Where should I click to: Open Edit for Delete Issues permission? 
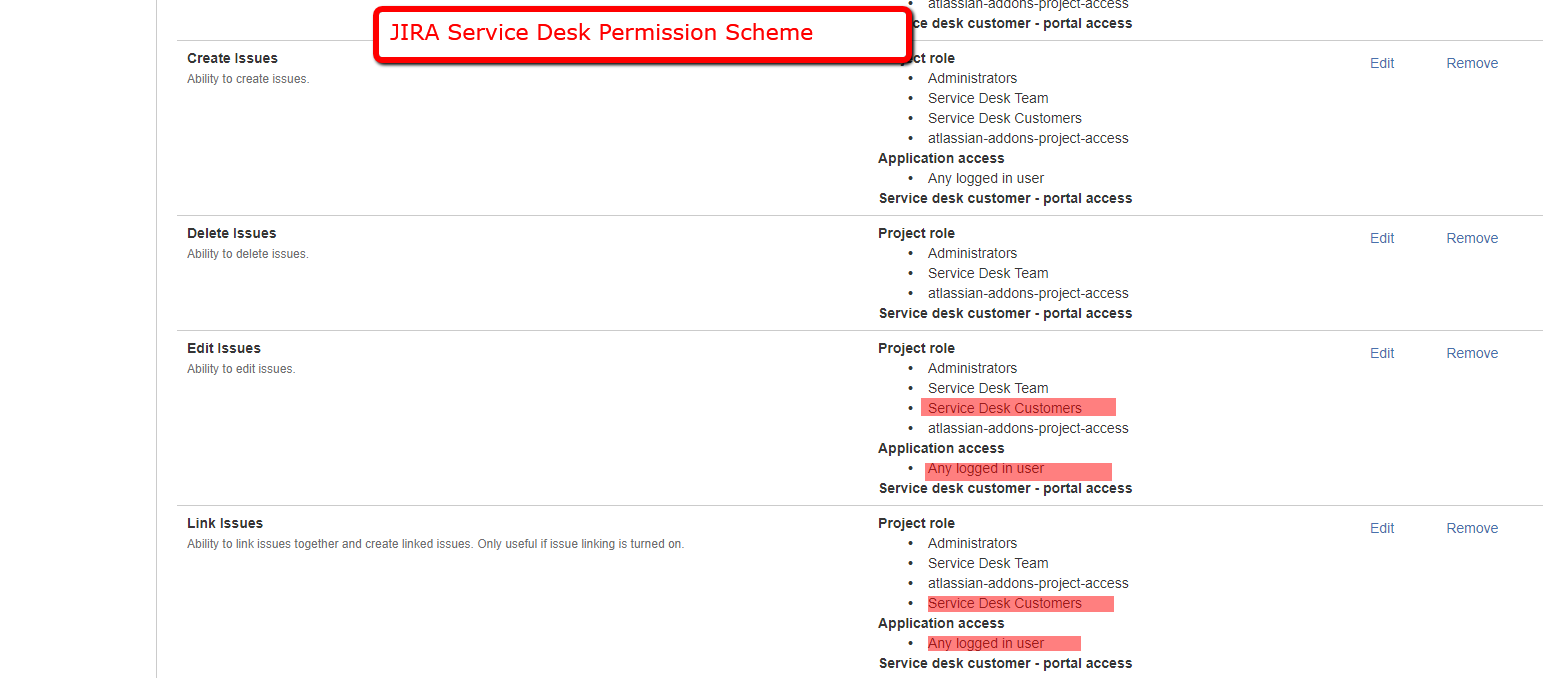[1381, 238]
